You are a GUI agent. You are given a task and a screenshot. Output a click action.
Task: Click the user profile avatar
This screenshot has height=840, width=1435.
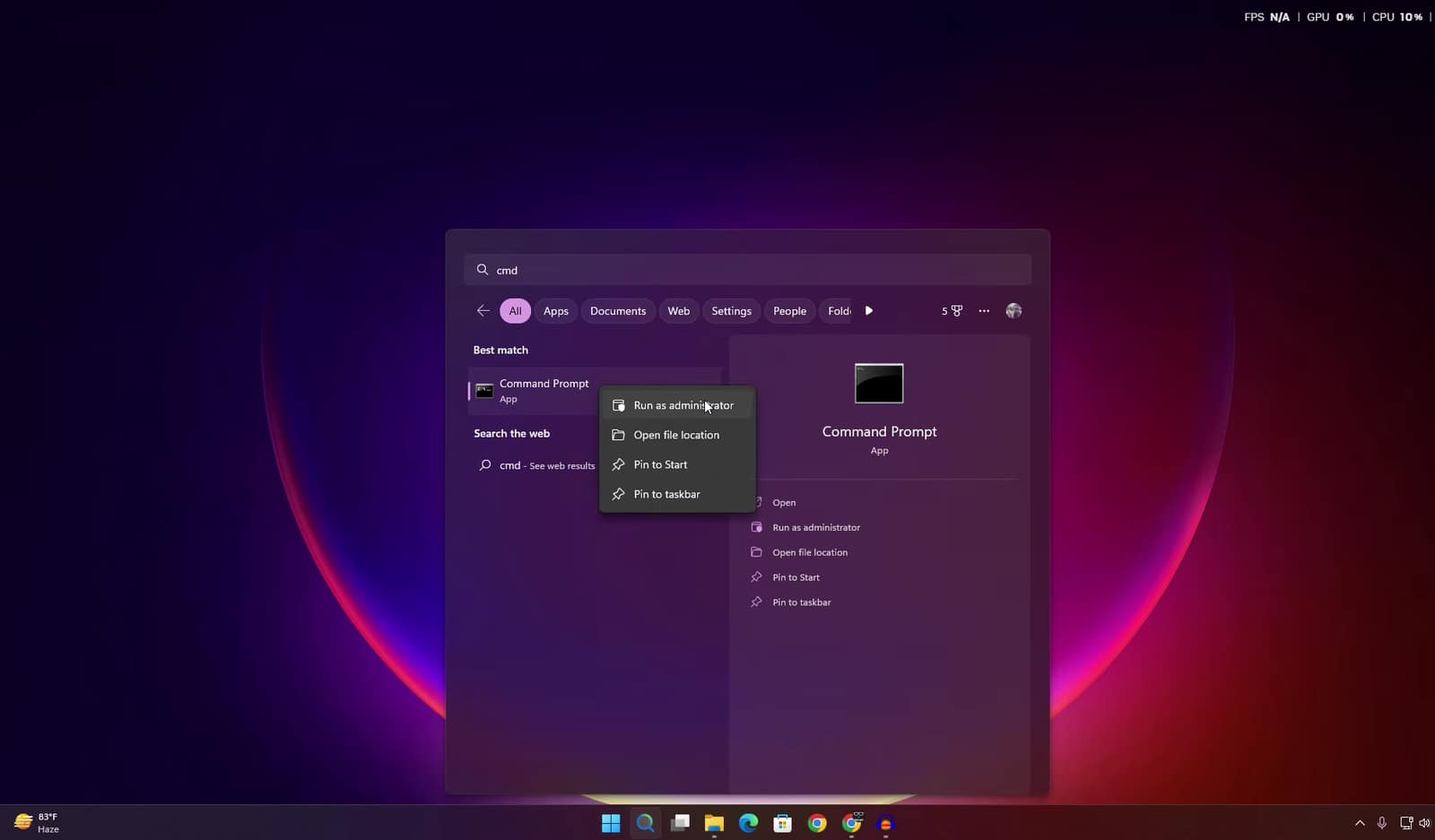tap(1013, 311)
